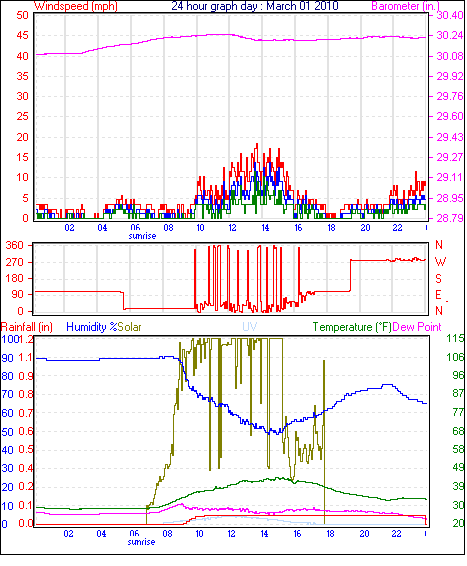Click the "E" compass label
This screenshot has height=566, width=467.
(438, 295)
